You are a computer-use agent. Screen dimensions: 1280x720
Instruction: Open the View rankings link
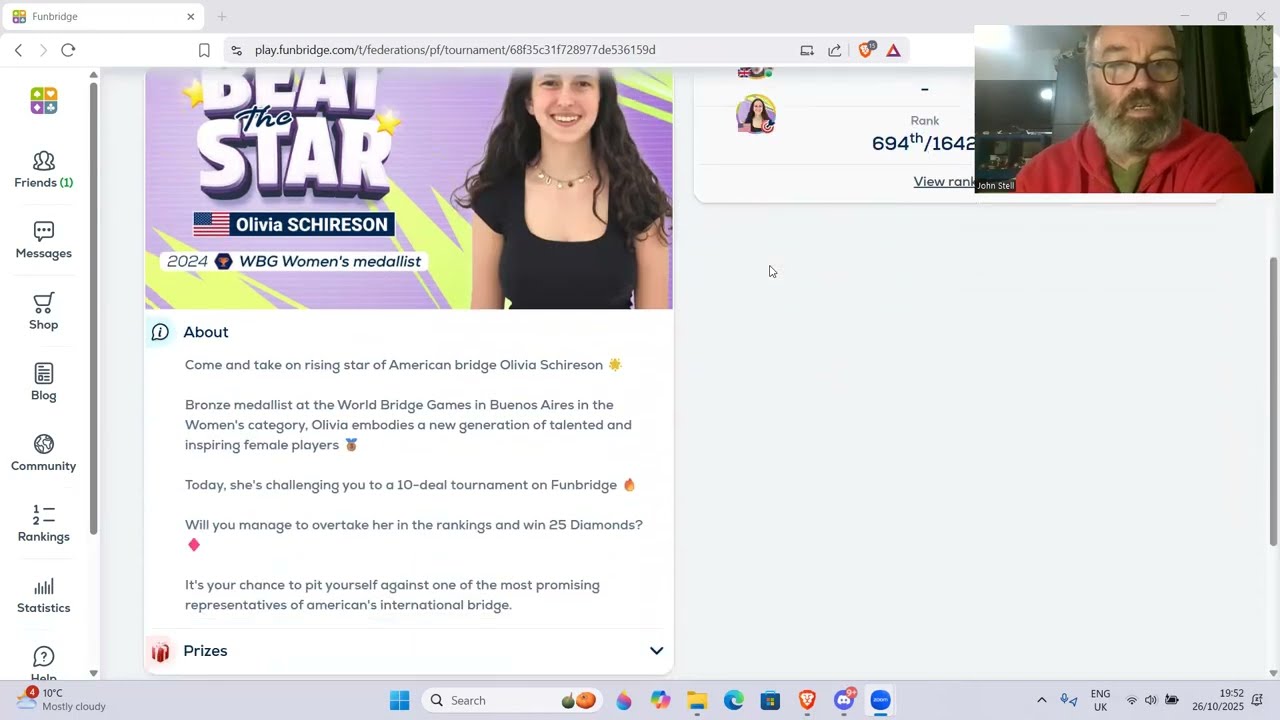[944, 182]
